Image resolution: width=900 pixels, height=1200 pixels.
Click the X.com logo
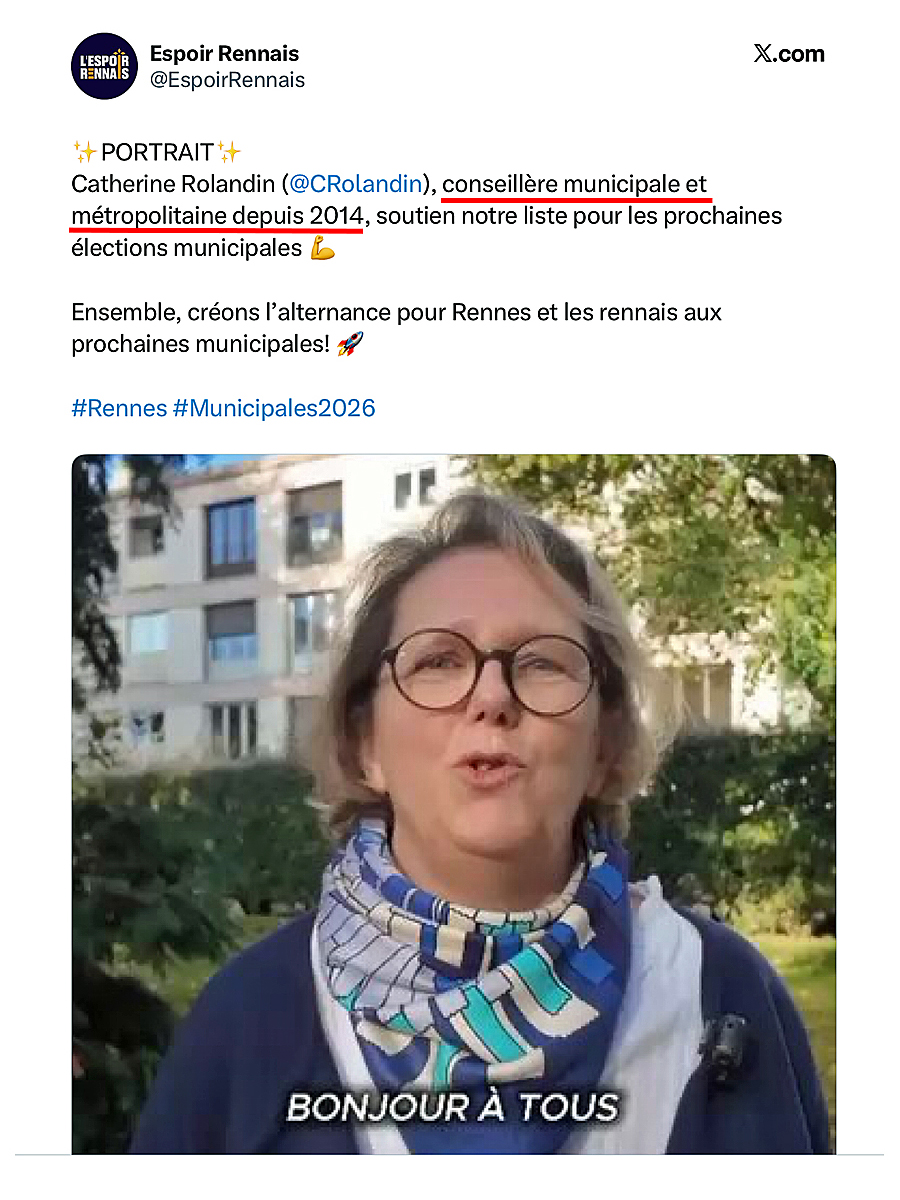[789, 54]
